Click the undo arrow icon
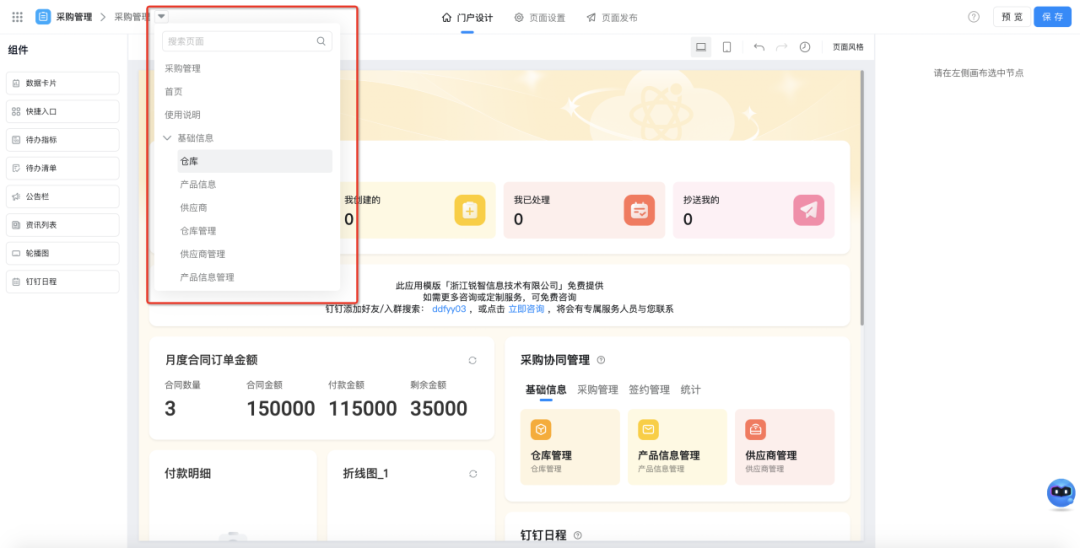Screen dimensions: 1080x548 point(759,47)
